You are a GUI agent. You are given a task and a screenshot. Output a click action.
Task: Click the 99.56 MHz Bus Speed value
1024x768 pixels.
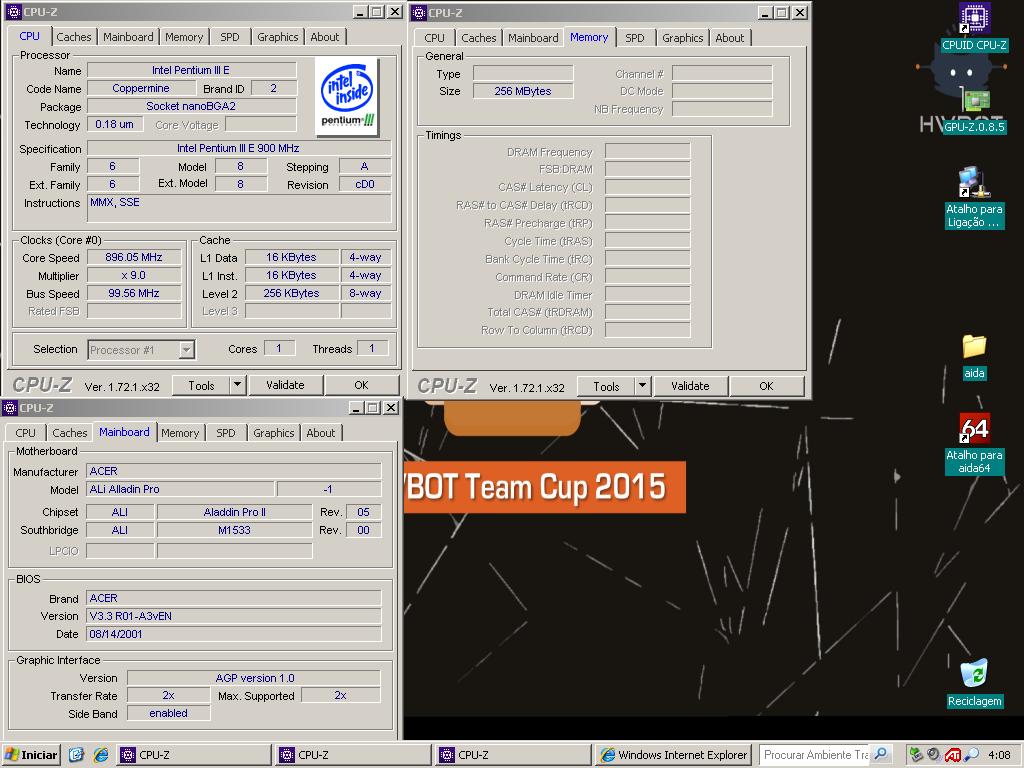tap(134, 293)
